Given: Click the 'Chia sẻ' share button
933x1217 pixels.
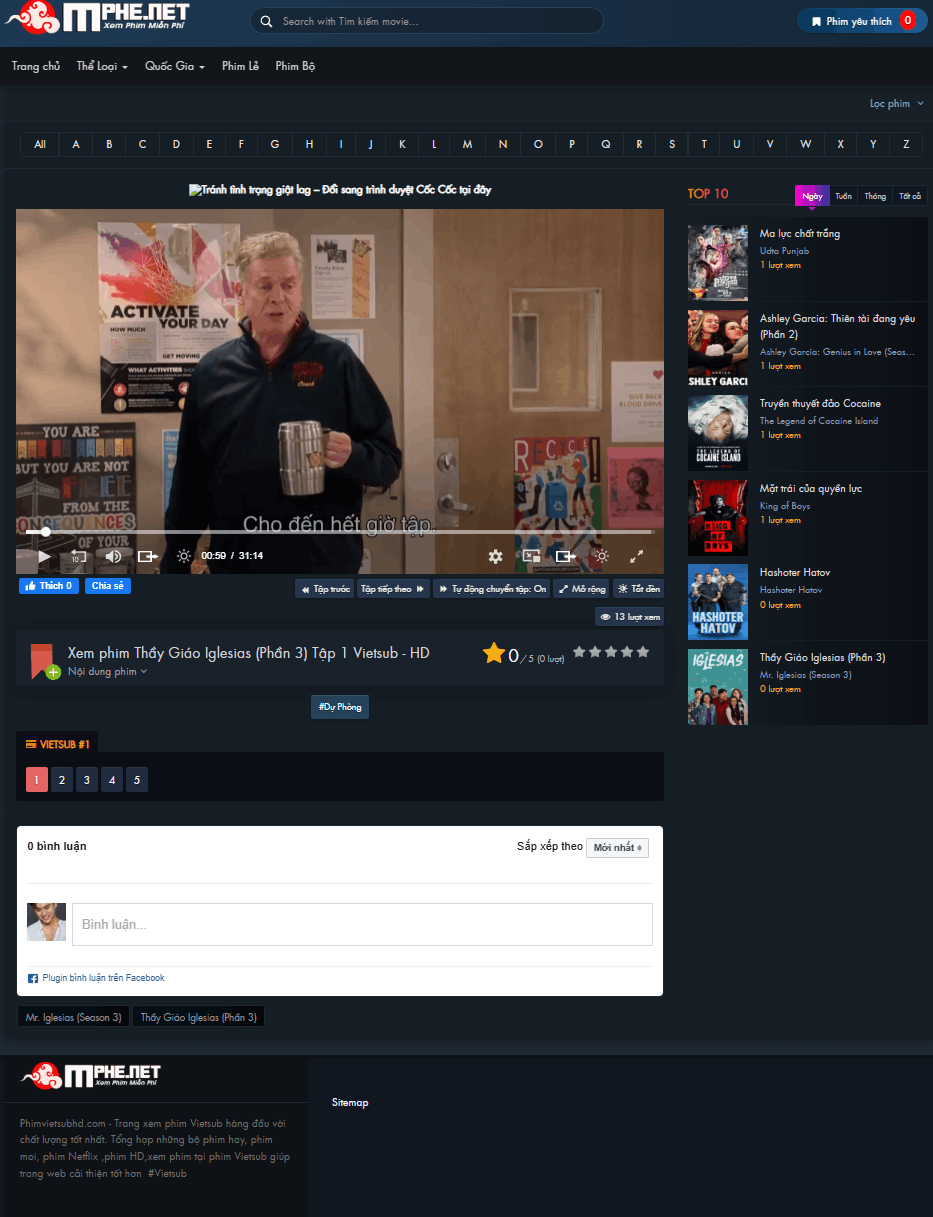Looking at the screenshot, I should coord(107,585).
